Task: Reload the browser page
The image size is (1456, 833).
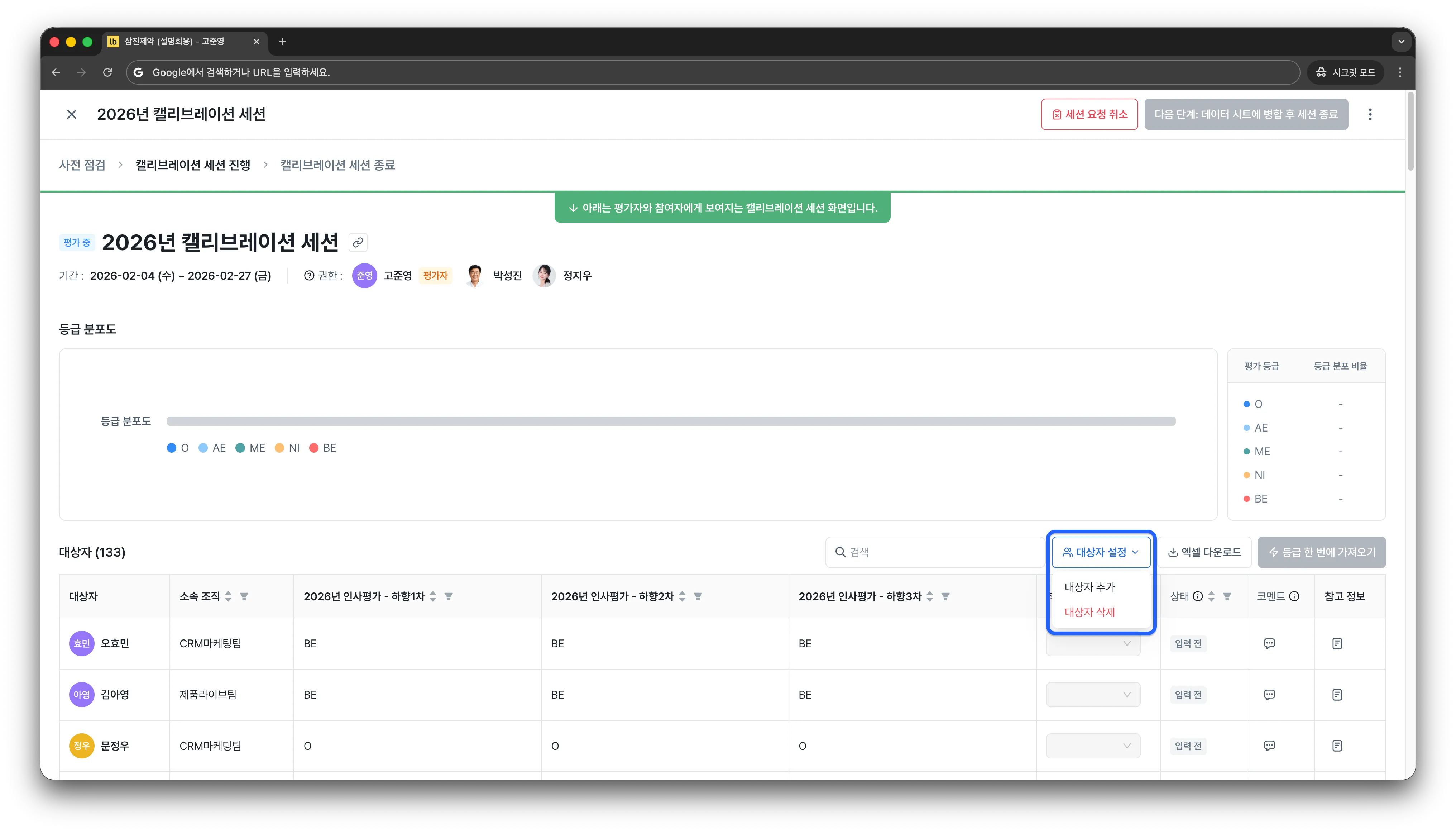Action: 107,72
